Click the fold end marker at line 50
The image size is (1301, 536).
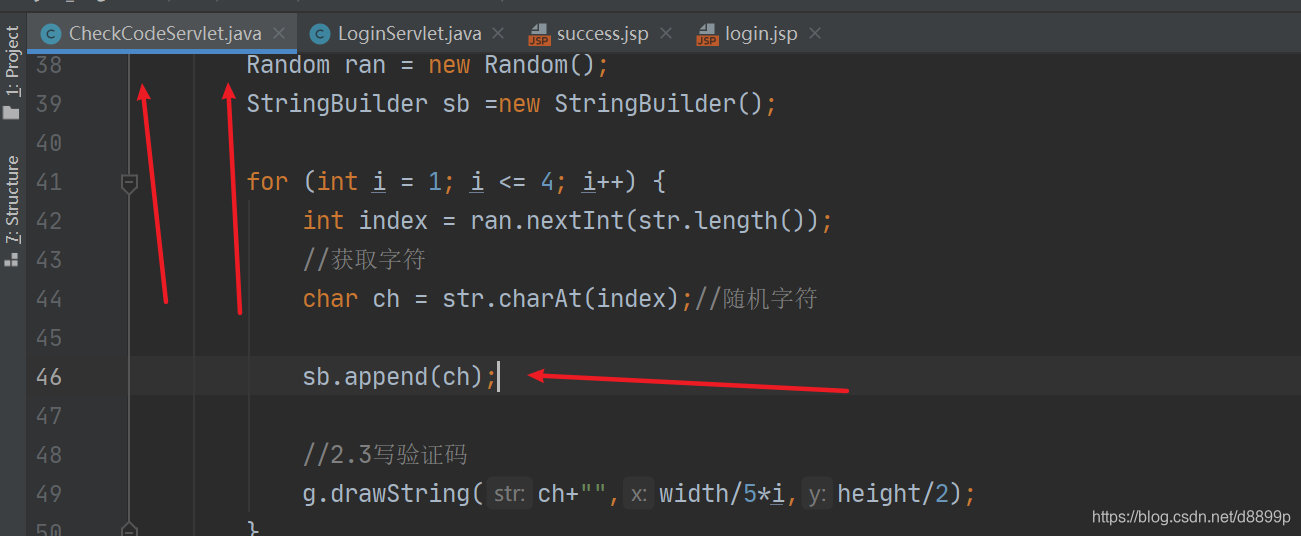point(129,529)
